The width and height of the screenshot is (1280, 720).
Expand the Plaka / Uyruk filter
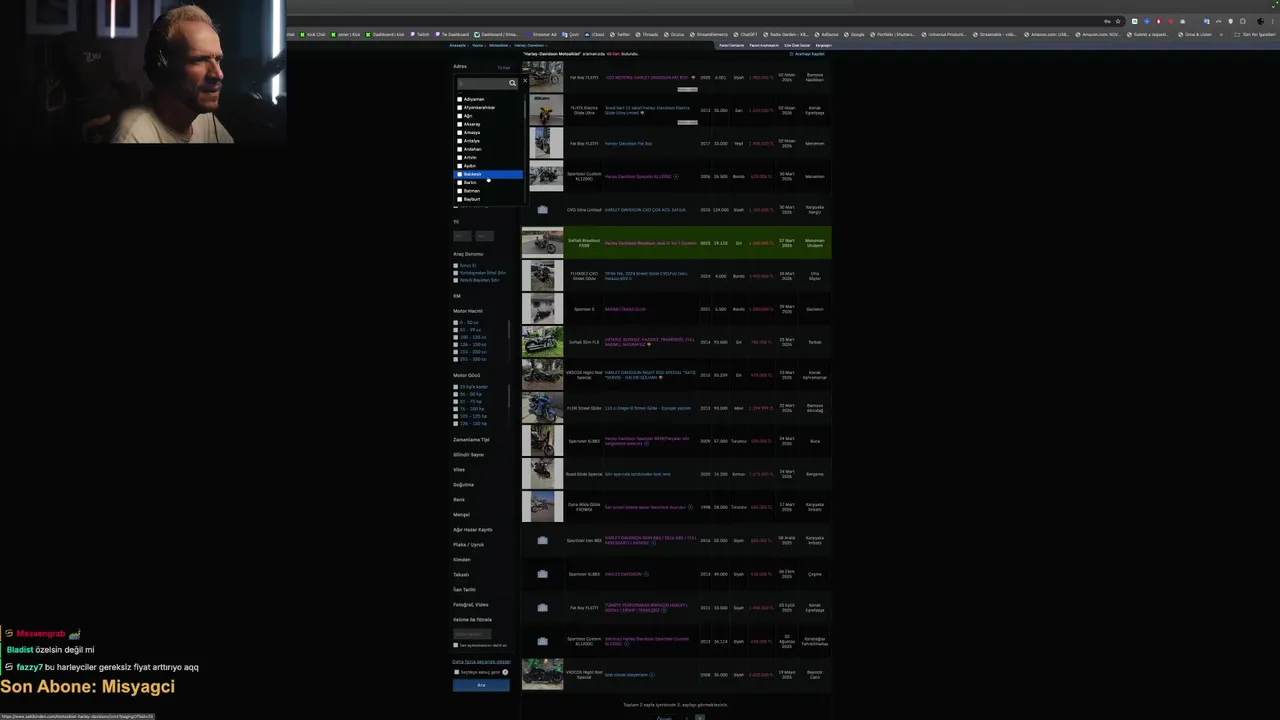[468, 545]
